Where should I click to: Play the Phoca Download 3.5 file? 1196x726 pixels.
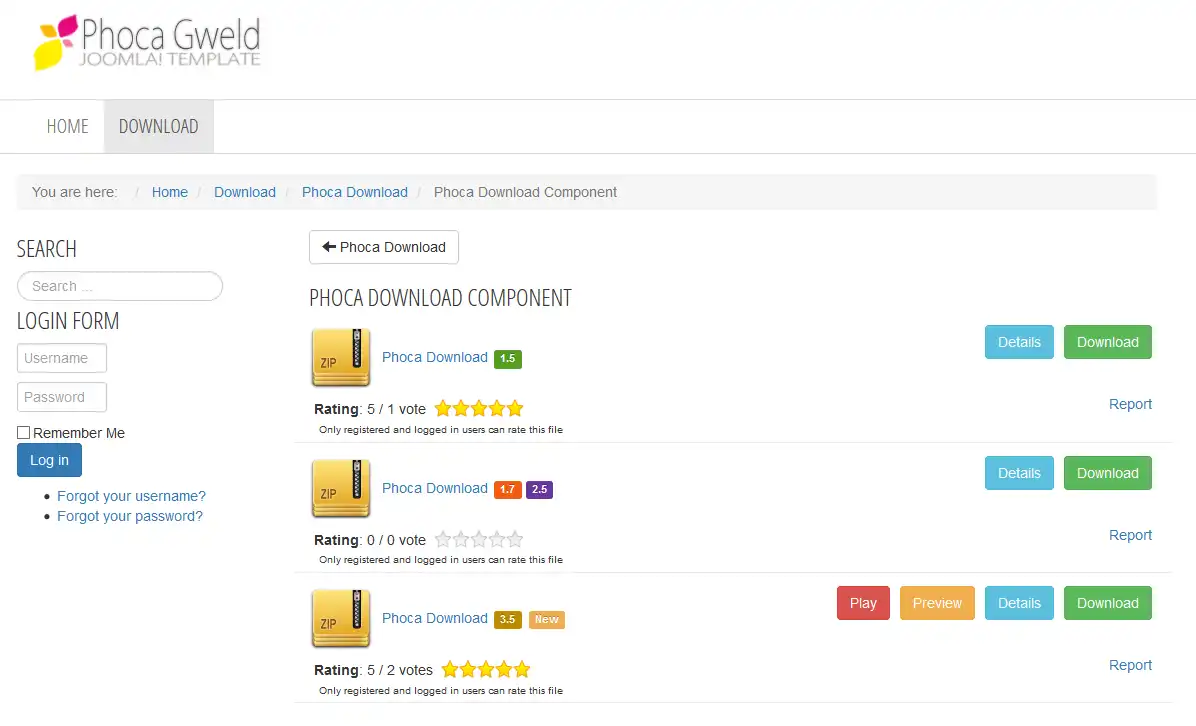click(x=863, y=603)
